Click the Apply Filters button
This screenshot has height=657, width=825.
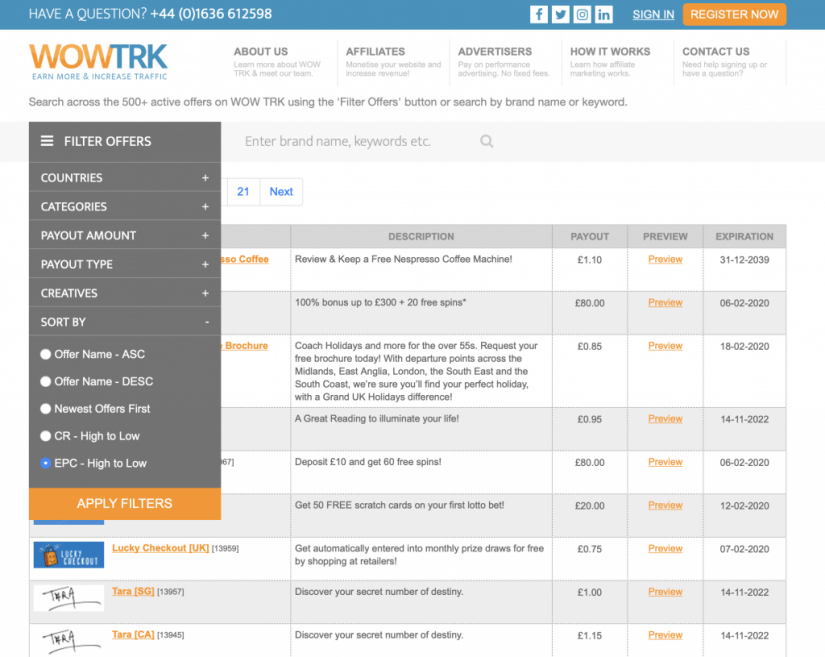point(124,504)
